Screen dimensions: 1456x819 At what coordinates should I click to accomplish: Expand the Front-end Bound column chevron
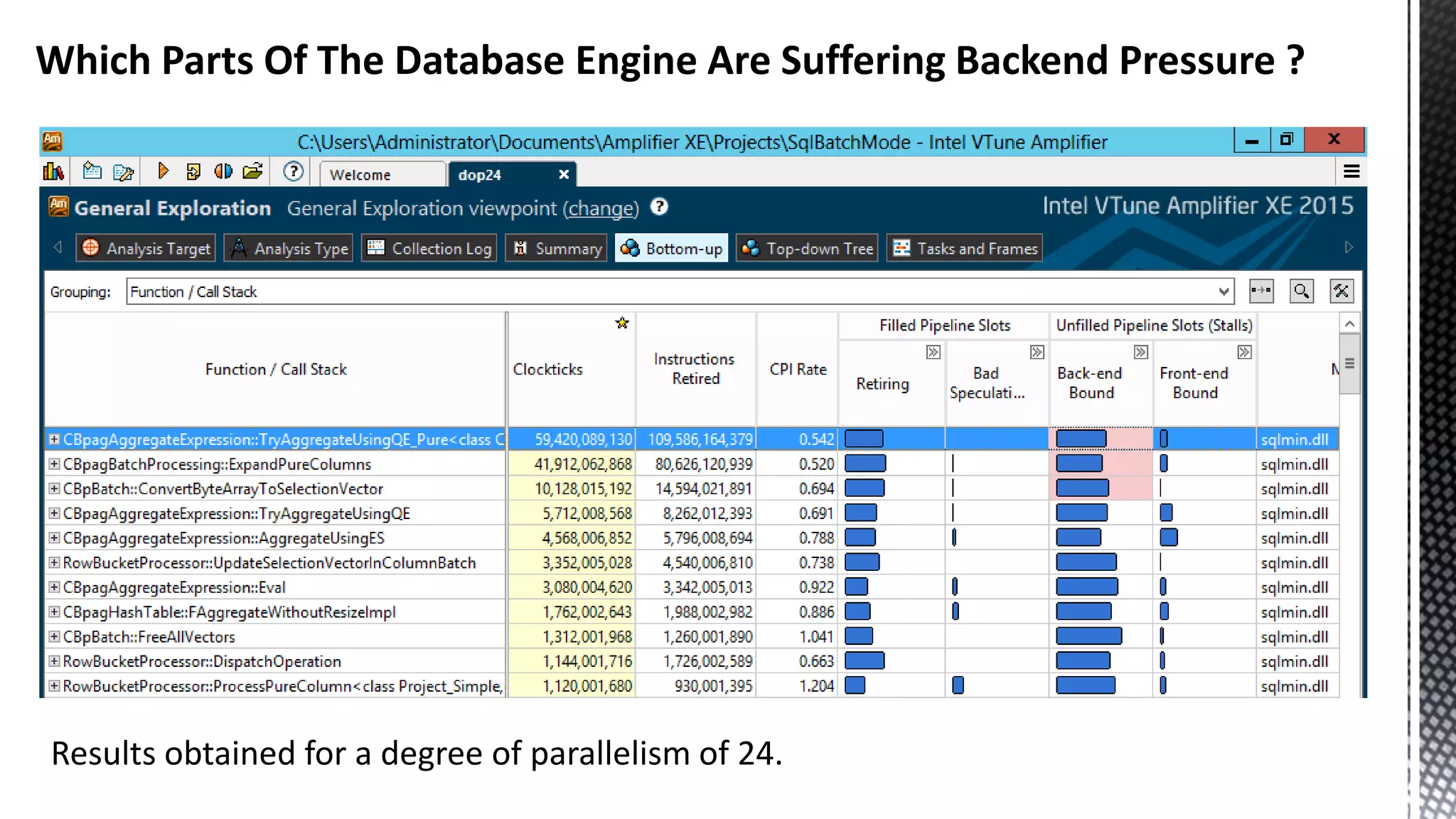point(1245,352)
